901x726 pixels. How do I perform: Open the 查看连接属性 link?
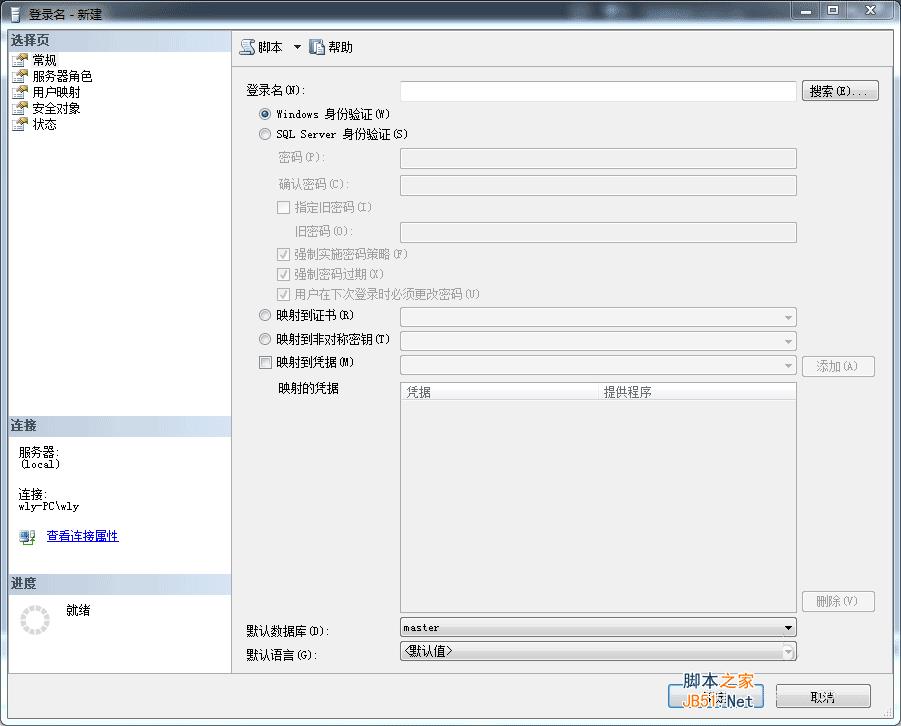pos(81,536)
